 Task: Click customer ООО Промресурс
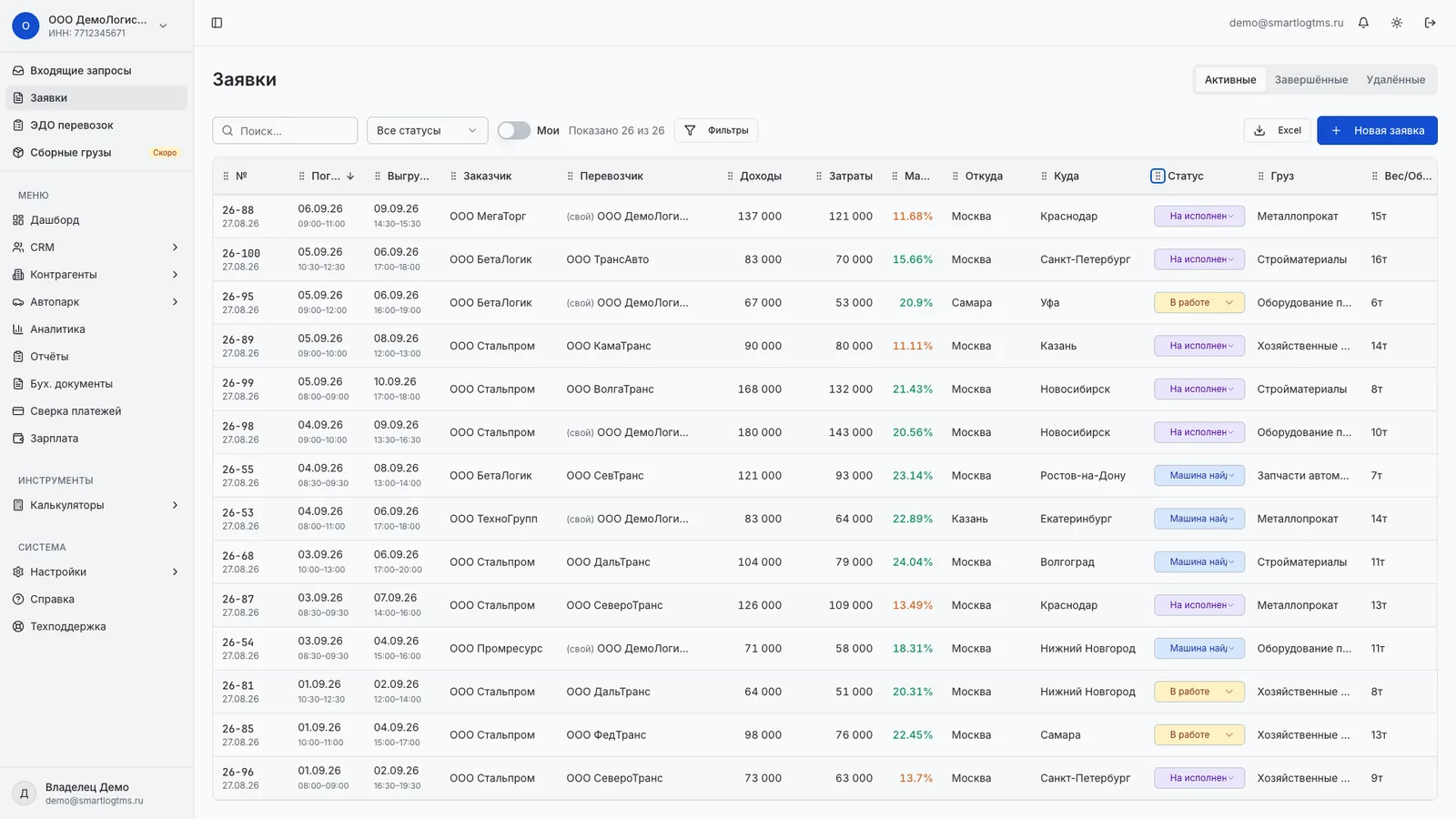(x=496, y=648)
